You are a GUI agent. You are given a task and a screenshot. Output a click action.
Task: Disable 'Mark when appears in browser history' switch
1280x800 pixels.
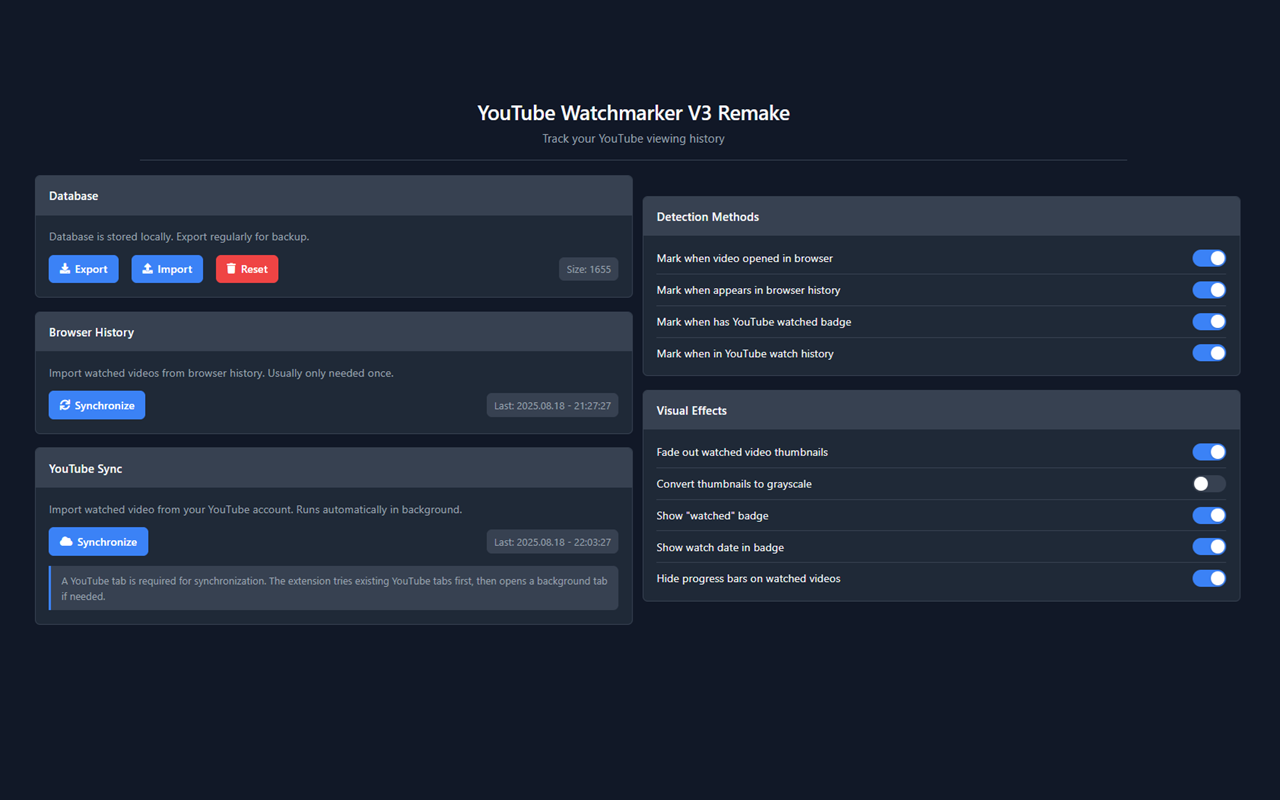coord(1209,290)
